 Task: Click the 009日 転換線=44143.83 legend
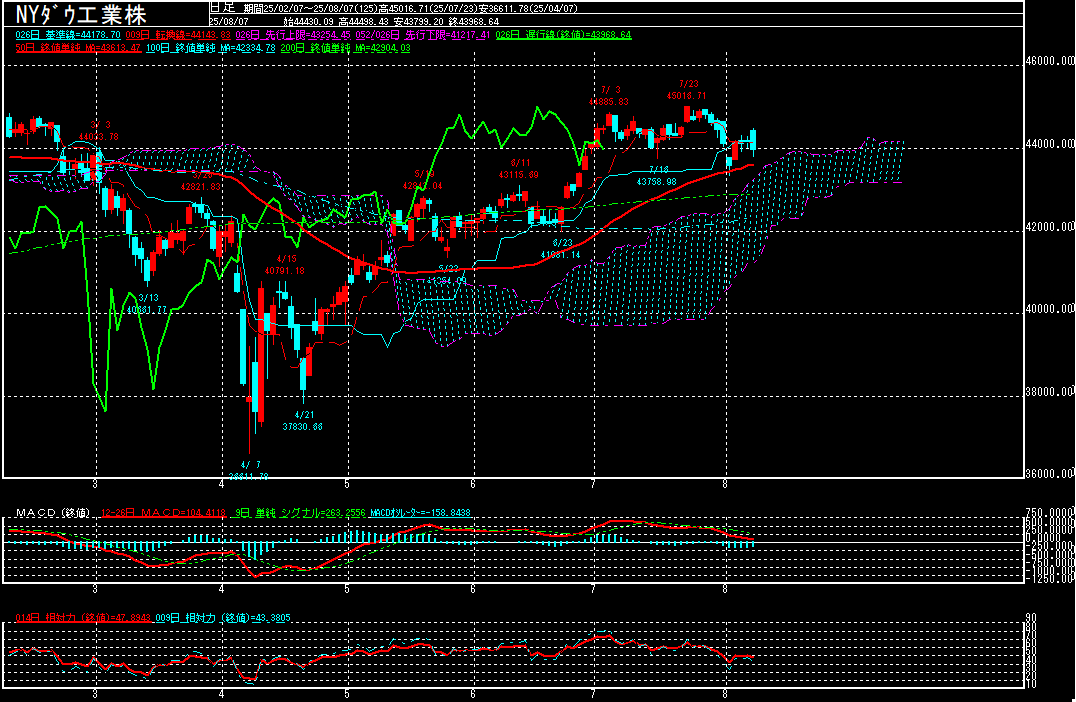(178, 34)
